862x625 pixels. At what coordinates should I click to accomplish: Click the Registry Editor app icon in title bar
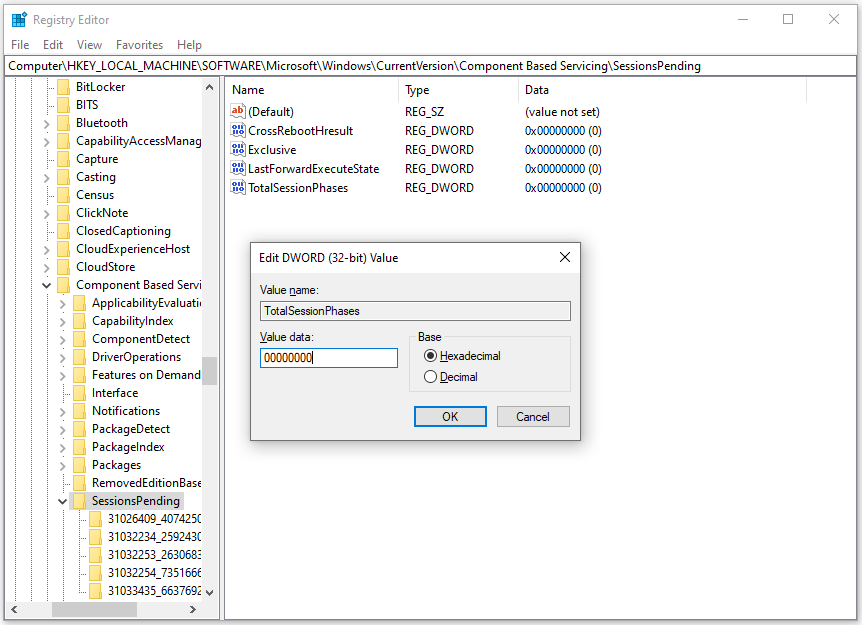pyautogui.click(x=19, y=20)
